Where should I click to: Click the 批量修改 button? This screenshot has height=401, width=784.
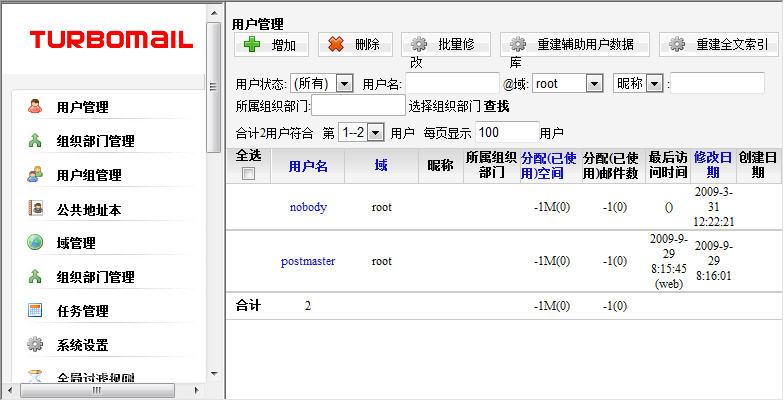tap(446, 44)
